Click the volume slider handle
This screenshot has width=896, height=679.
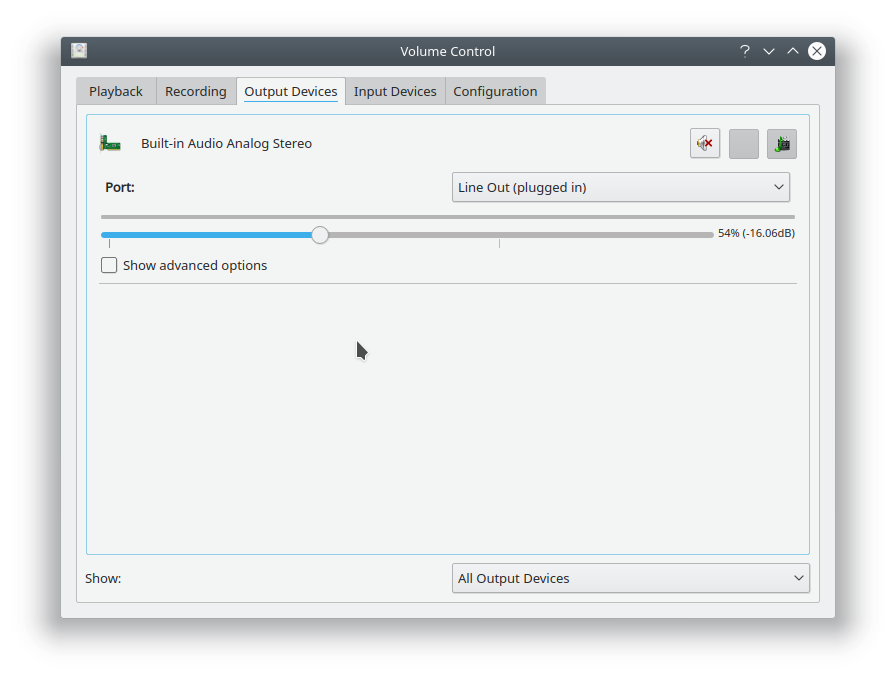(320, 235)
